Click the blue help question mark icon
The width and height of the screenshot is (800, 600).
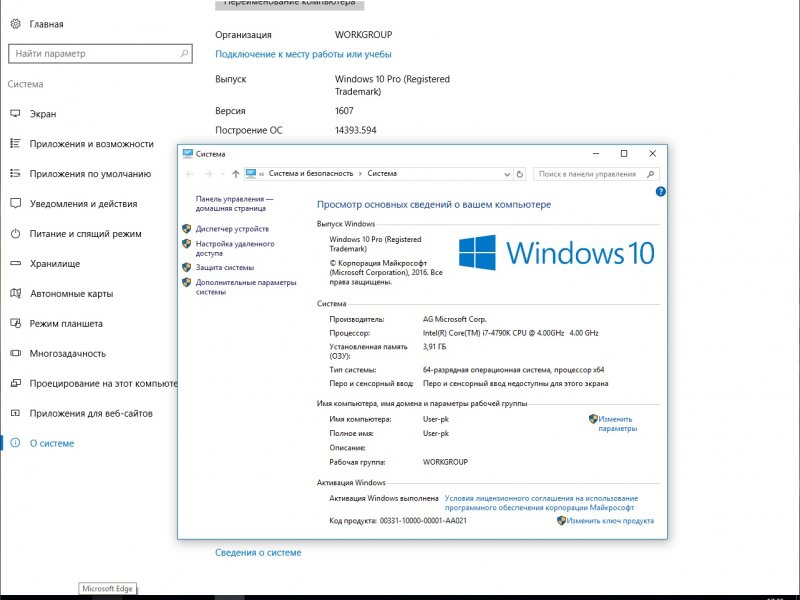(660, 192)
